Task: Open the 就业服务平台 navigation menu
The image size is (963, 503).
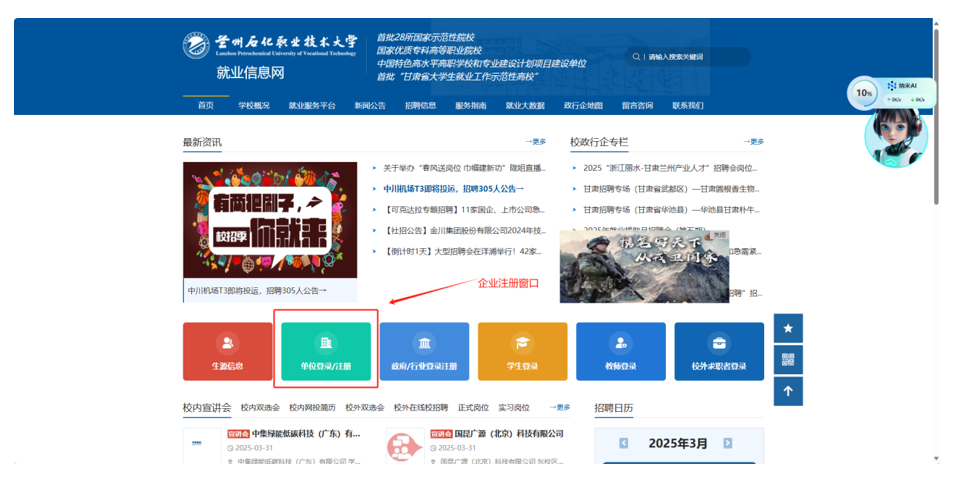Action: [x=312, y=106]
